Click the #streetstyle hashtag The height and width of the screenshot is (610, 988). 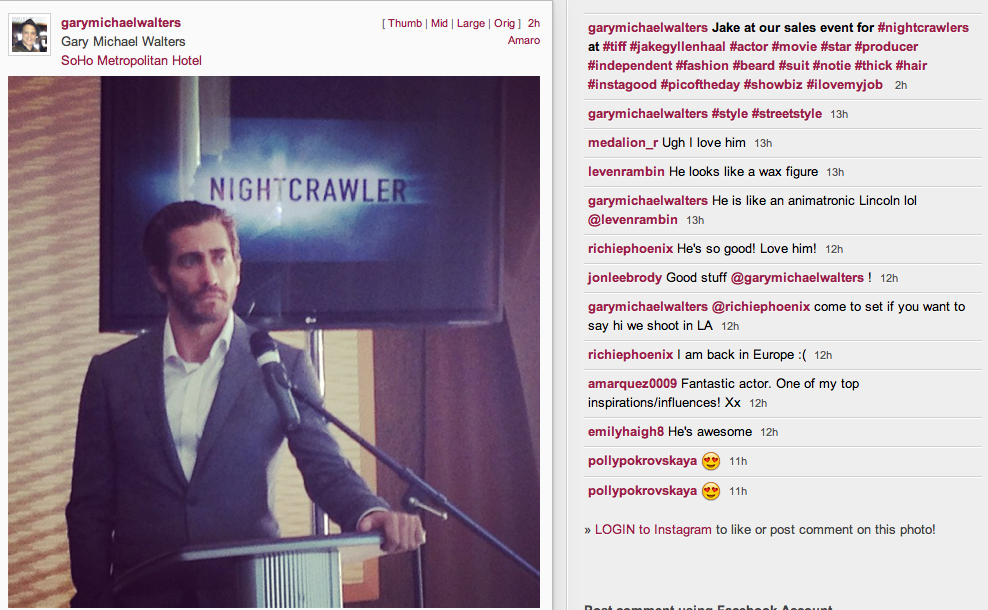(786, 113)
